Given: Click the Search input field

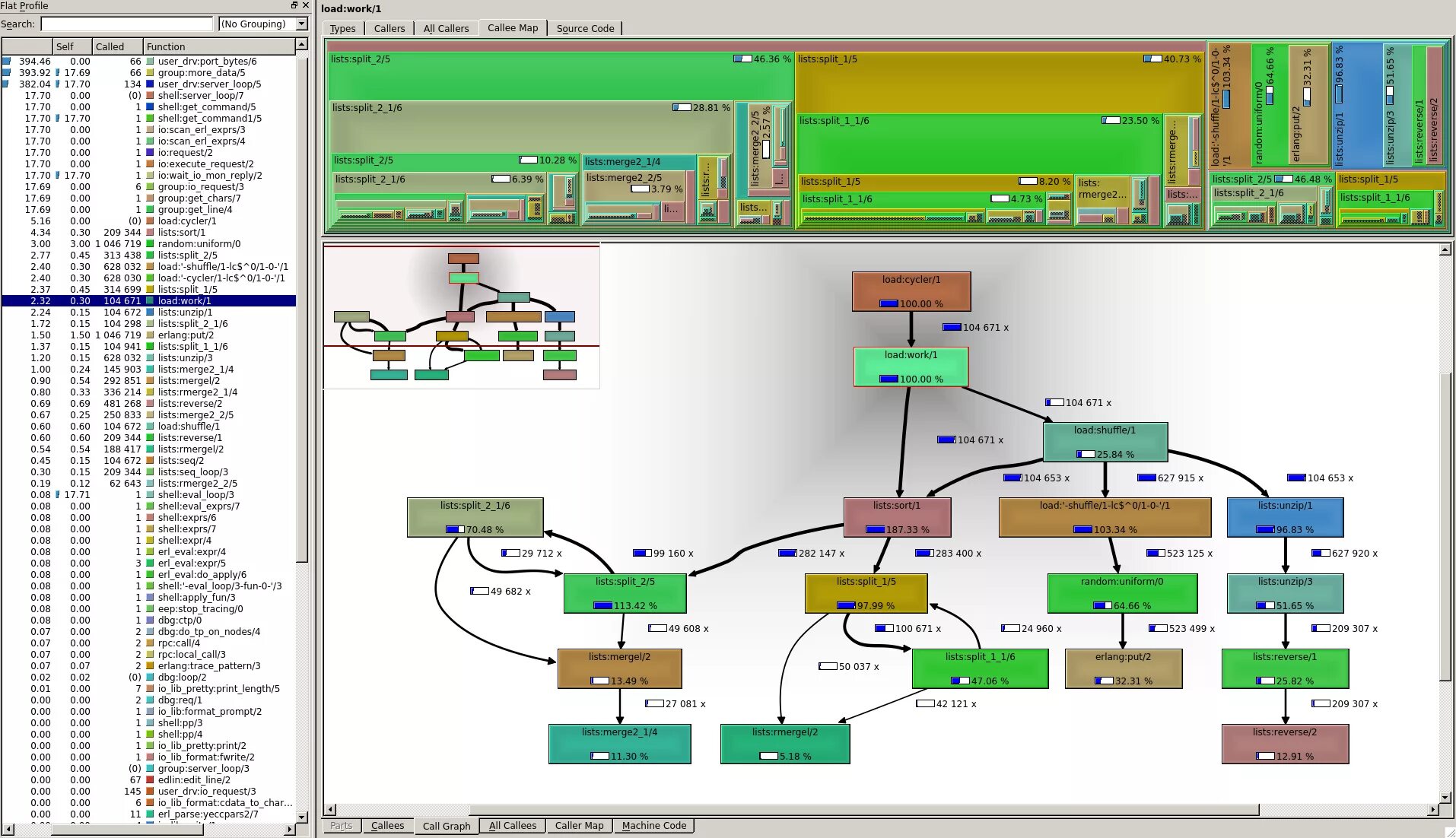Looking at the screenshot, I should click(x=127, y=24).
